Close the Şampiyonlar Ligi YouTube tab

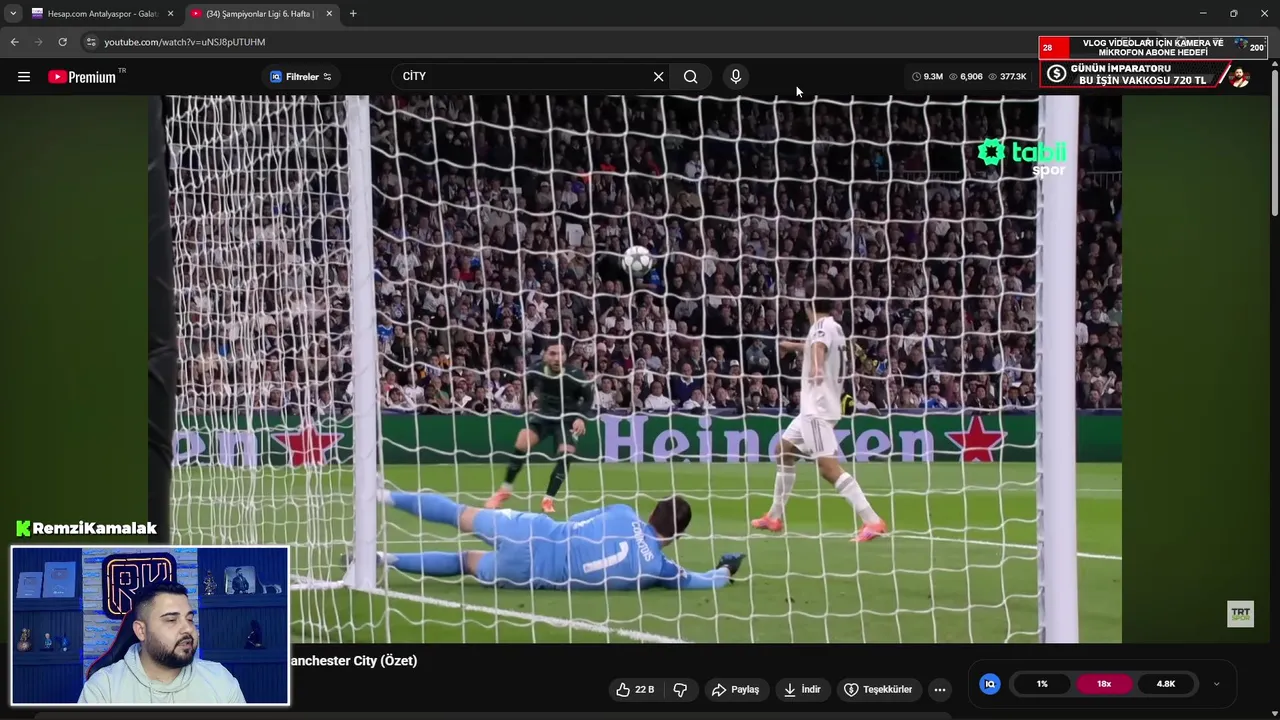pyautogui.click(x=329, y=14)
